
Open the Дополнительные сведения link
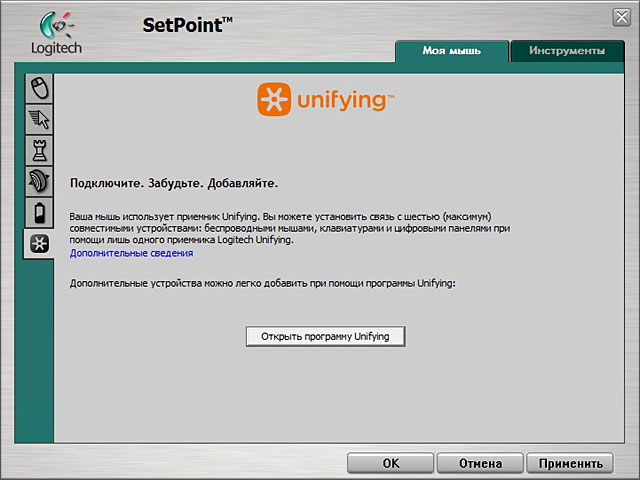pyautogui.click(x=131, y=253)
